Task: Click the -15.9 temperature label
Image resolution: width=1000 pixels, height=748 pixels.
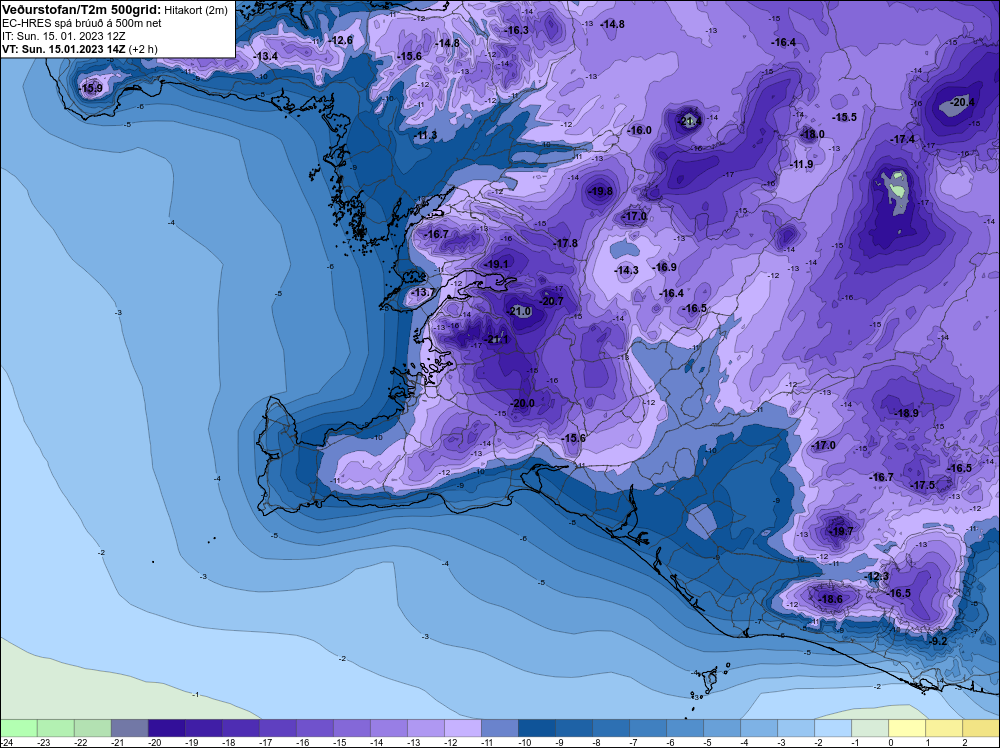Action: [91, 88]
